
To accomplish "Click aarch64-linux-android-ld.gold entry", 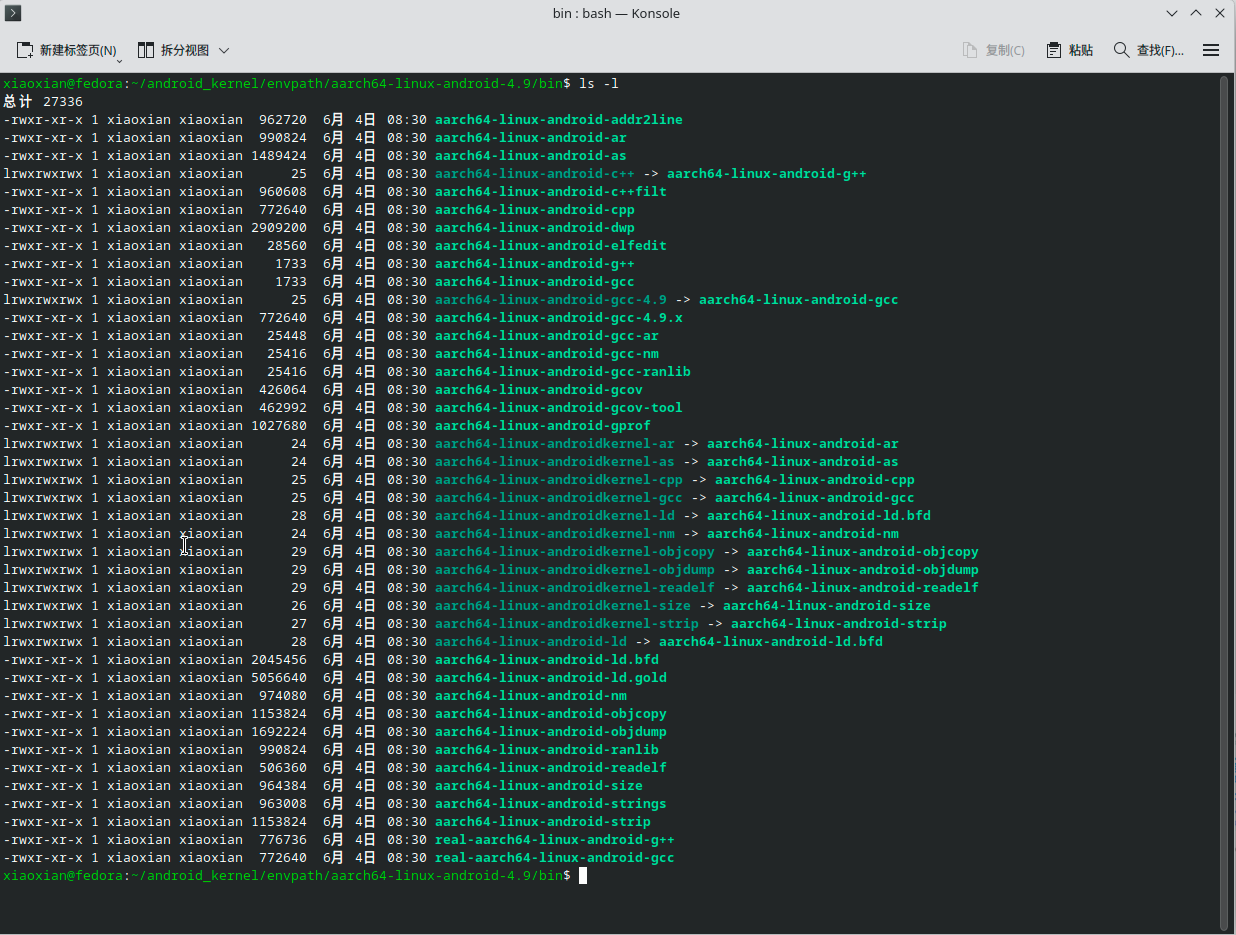I will tap(551, 678).
